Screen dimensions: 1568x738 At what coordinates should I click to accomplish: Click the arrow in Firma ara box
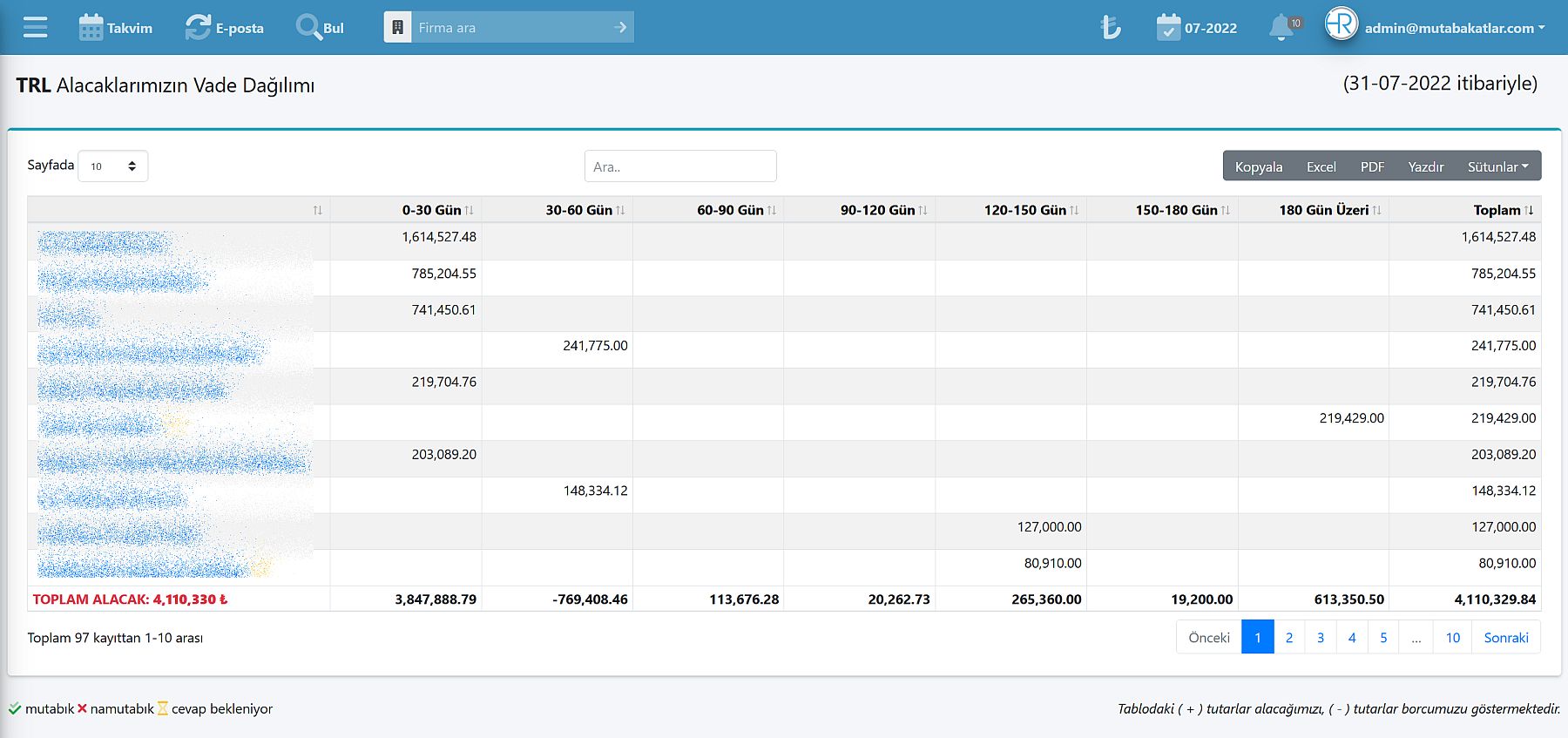(620, 28)
